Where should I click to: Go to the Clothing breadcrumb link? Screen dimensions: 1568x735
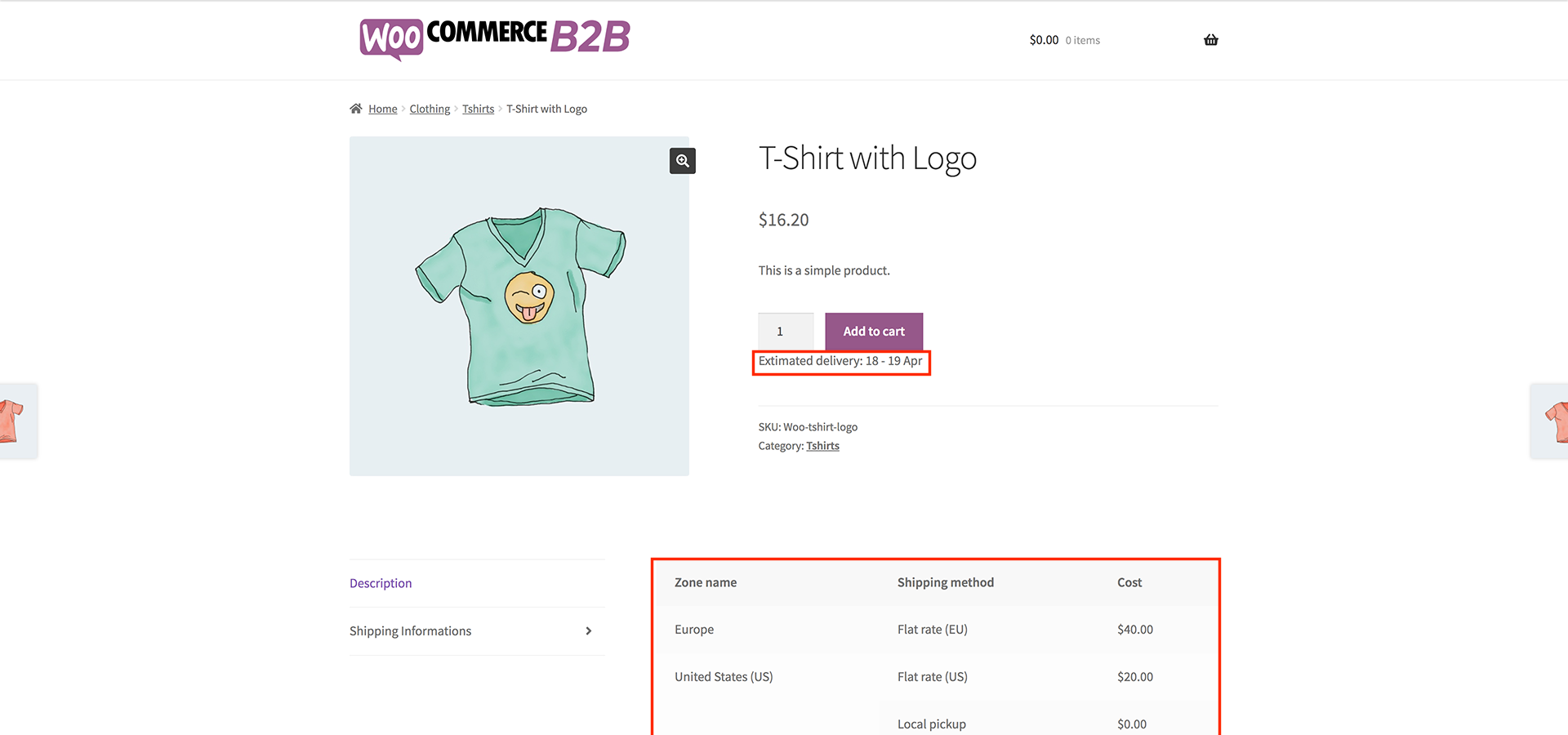430,109
